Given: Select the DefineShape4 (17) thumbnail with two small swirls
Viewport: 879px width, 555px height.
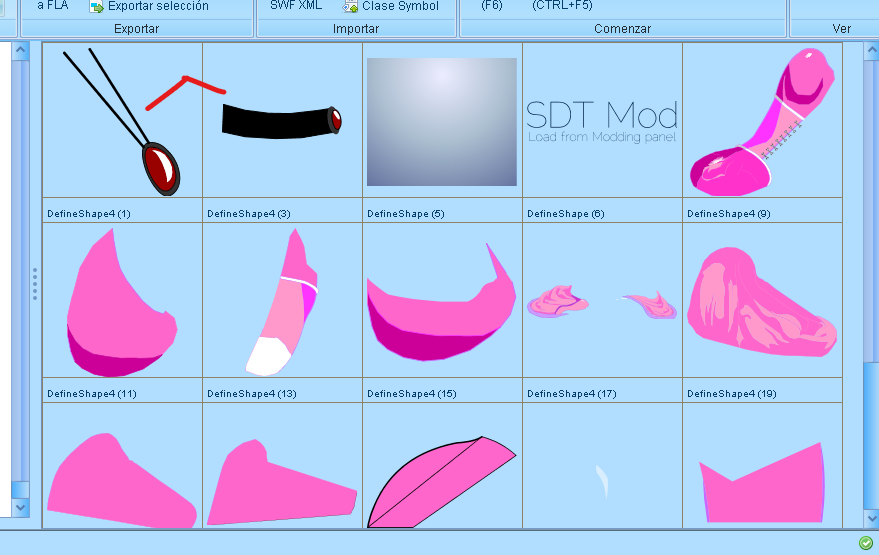Looking at the screenshot, I should tap(602, 302).
